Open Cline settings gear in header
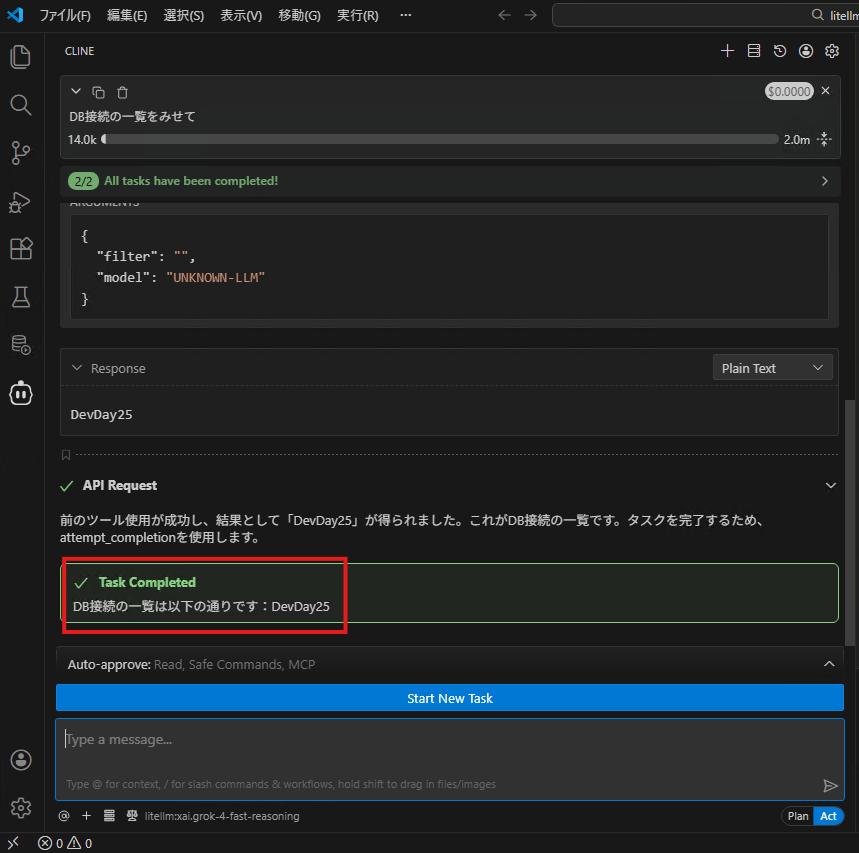The height and width of the screenshot is (853, 859). [x=832, y=51]
